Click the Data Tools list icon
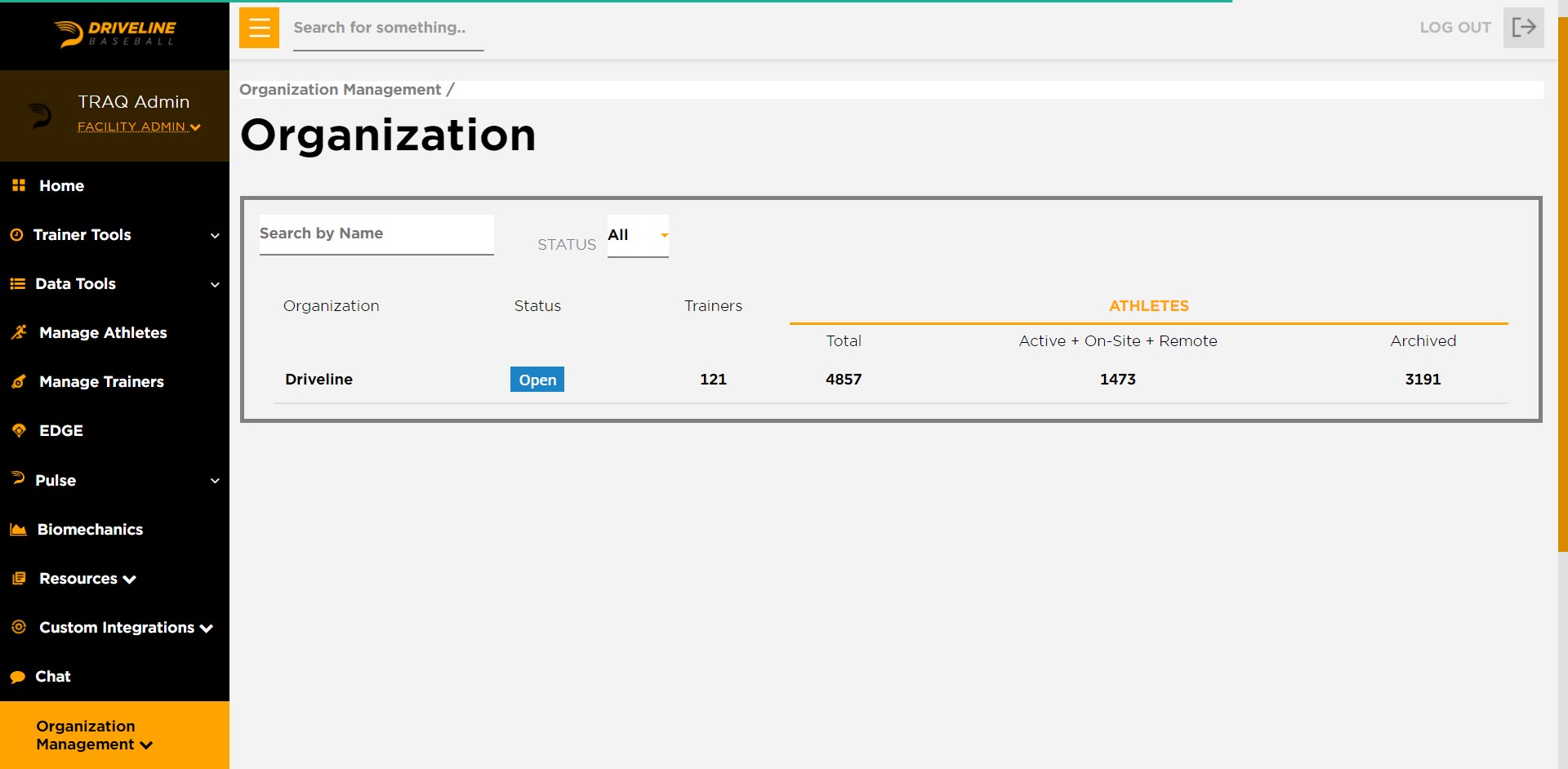The height and width of the screenshot is (769, 1568). 17,283
